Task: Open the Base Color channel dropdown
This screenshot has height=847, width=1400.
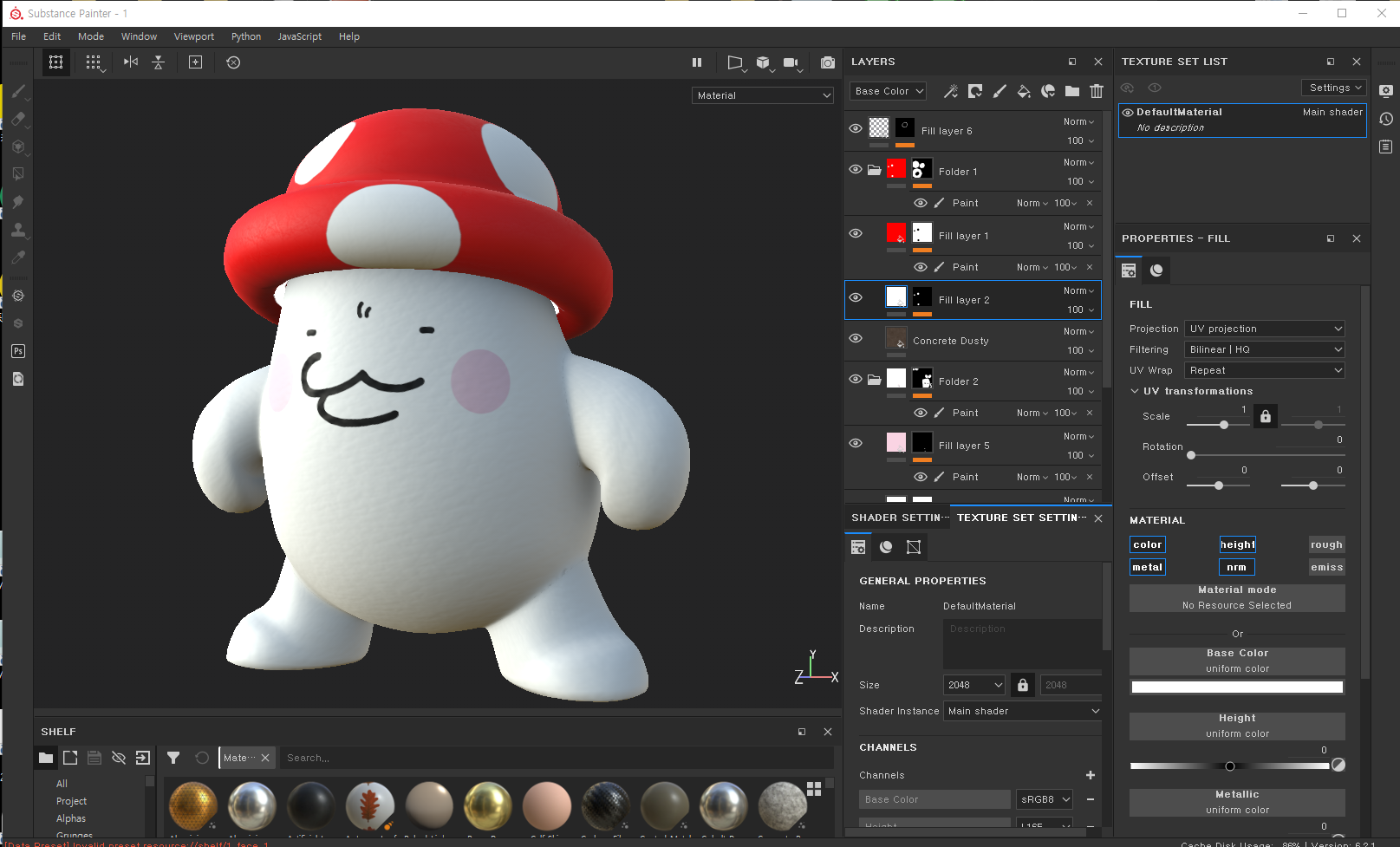Action: 889,91
